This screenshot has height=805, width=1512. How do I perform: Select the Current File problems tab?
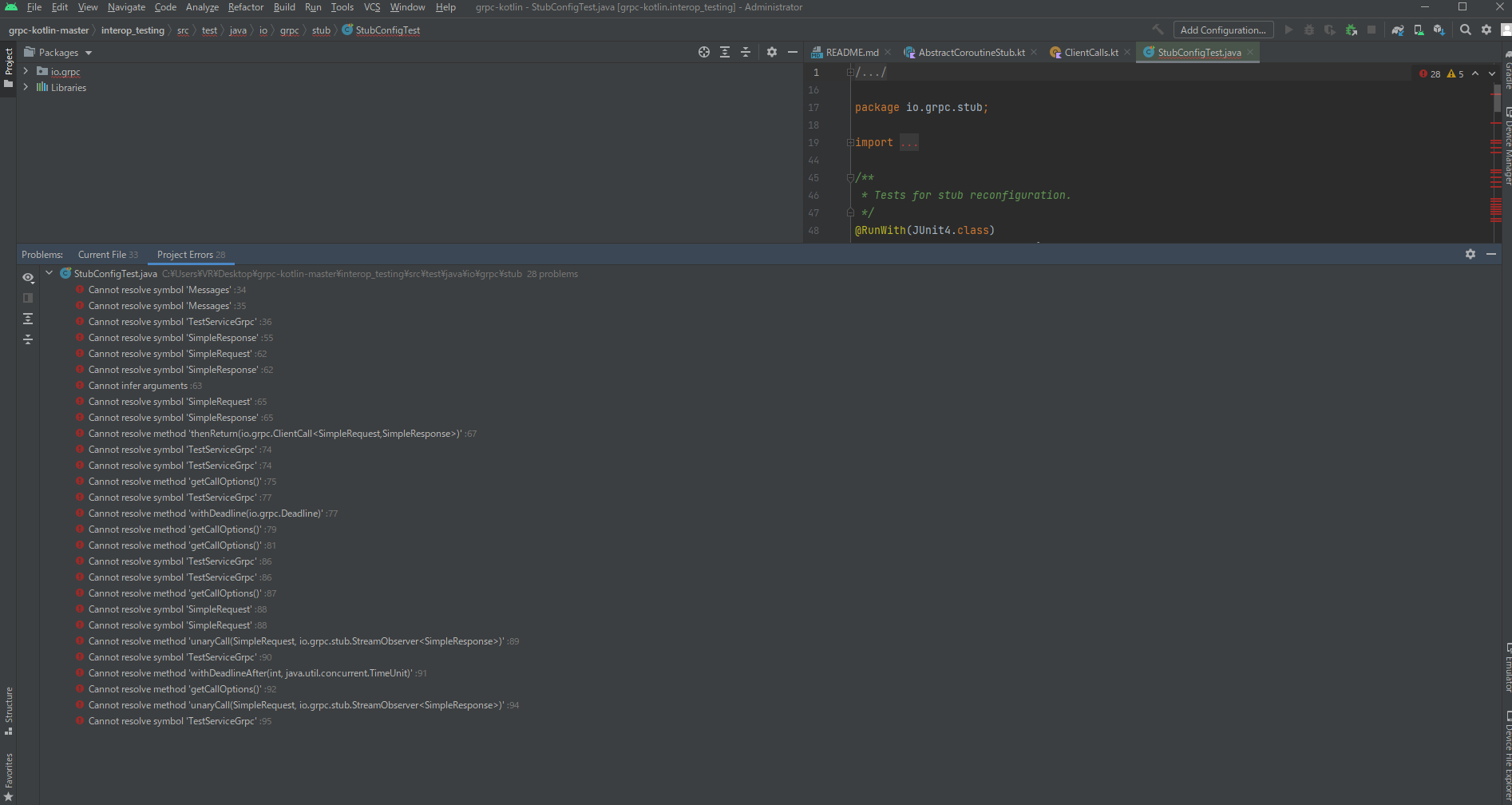(108, 255)
